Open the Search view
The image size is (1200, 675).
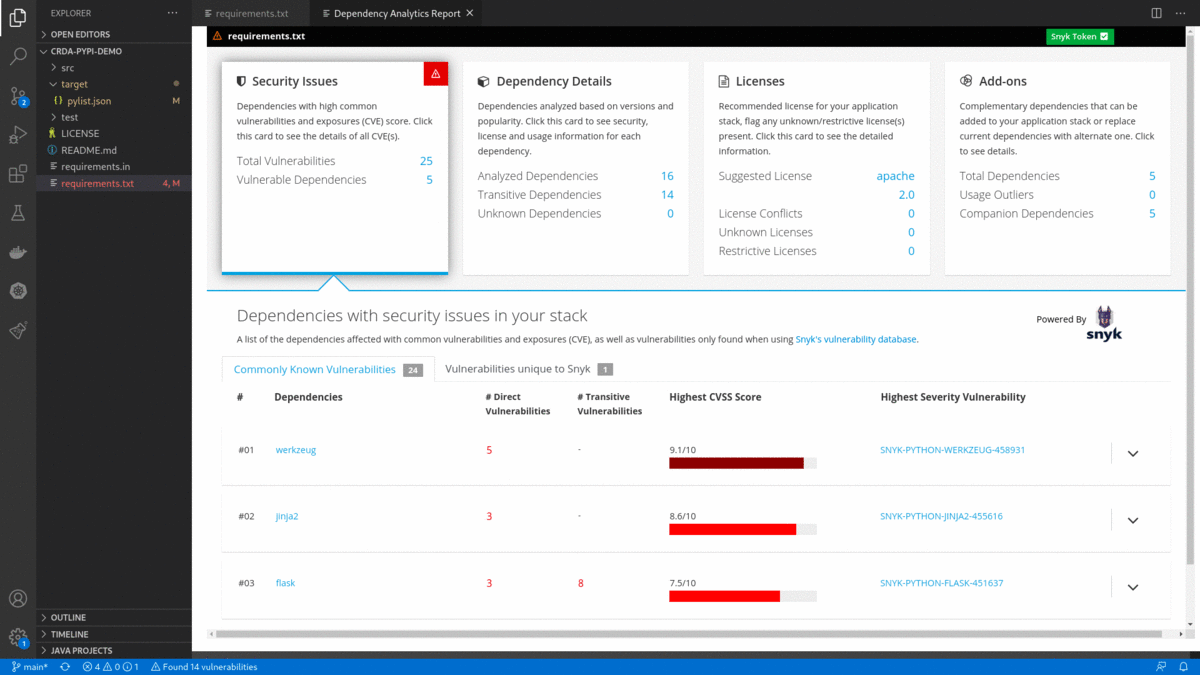tap(17, 57)
